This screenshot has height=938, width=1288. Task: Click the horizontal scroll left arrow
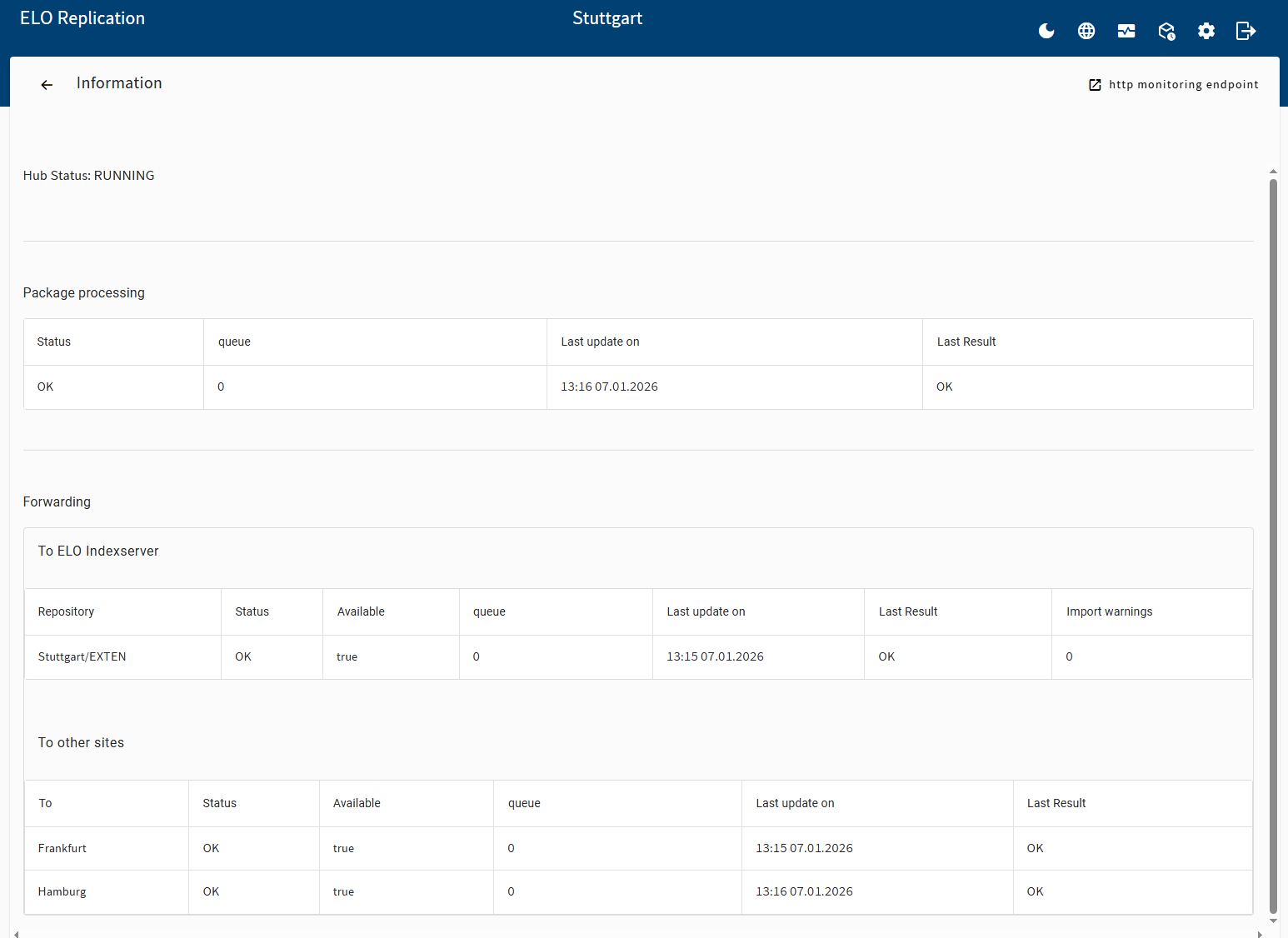tap(17, 934)
